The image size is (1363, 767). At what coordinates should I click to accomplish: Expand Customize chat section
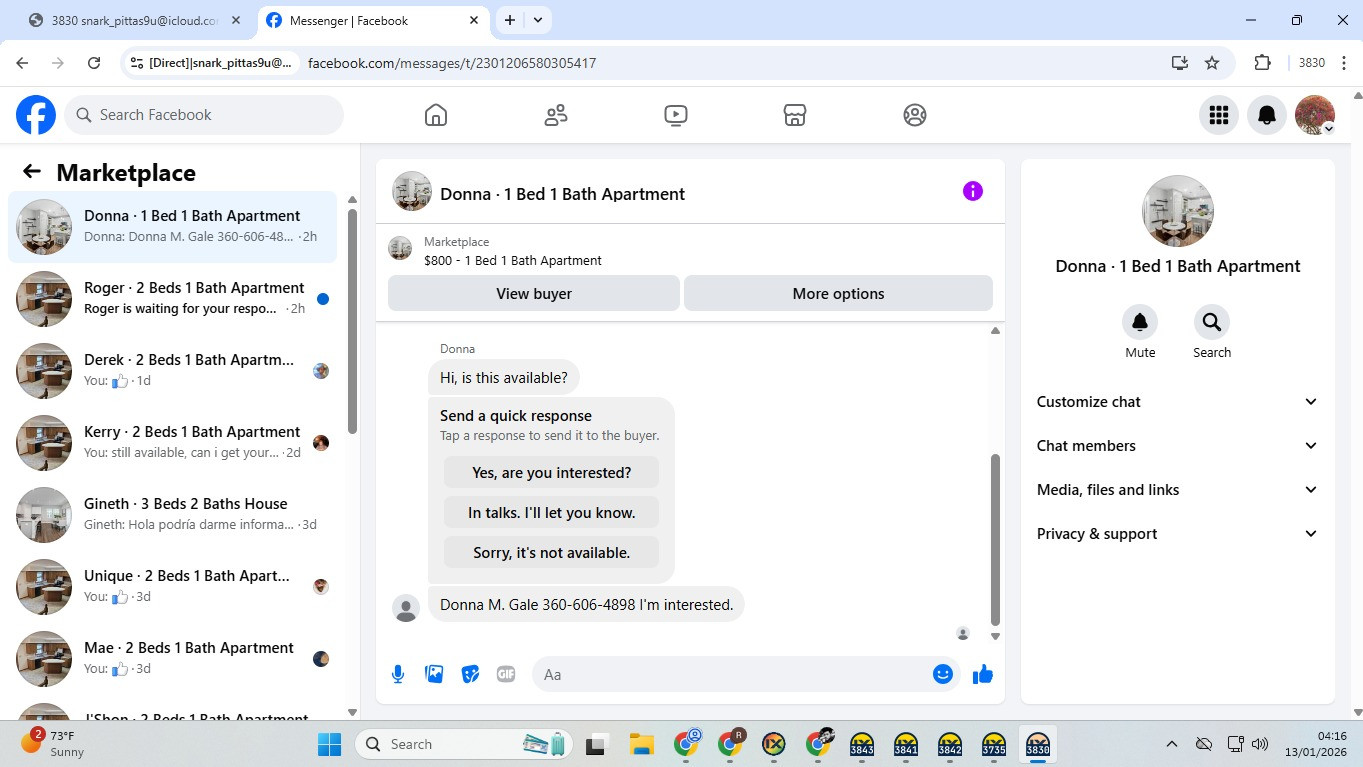pyautogui.click(x=1178, y=402)
